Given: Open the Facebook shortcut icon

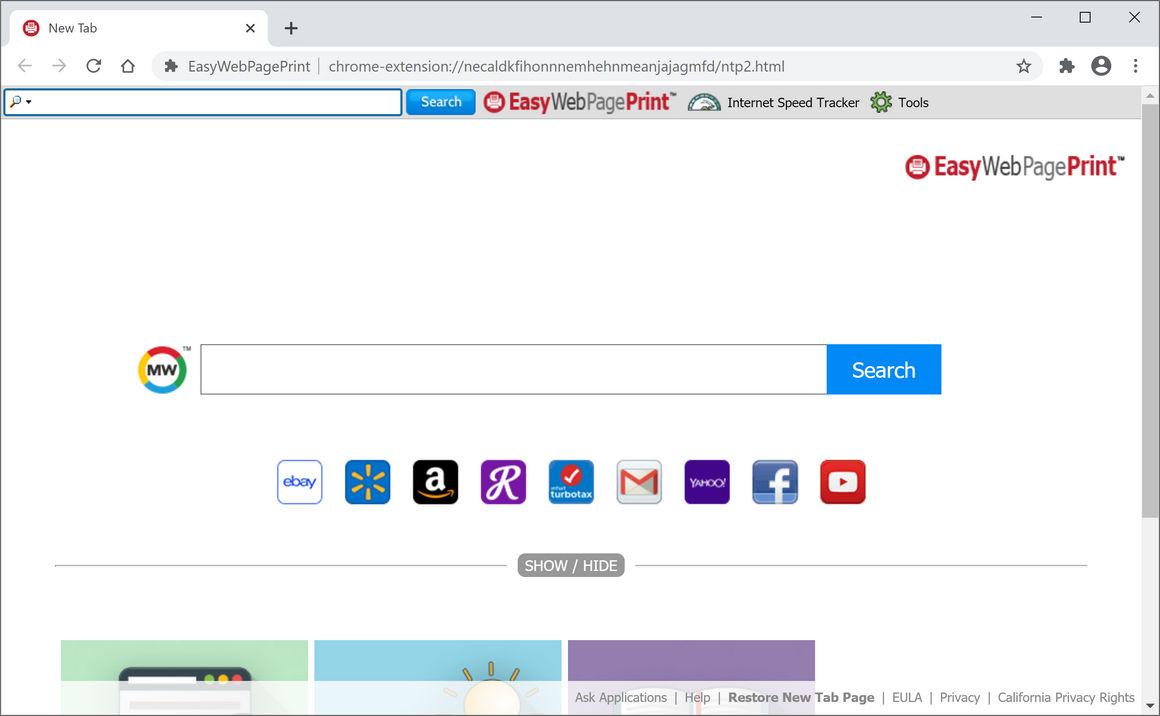Looking at the screenshot, I should point(775,482).
